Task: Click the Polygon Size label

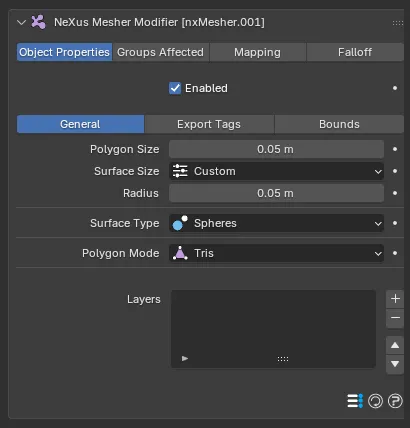Action: 125,149
